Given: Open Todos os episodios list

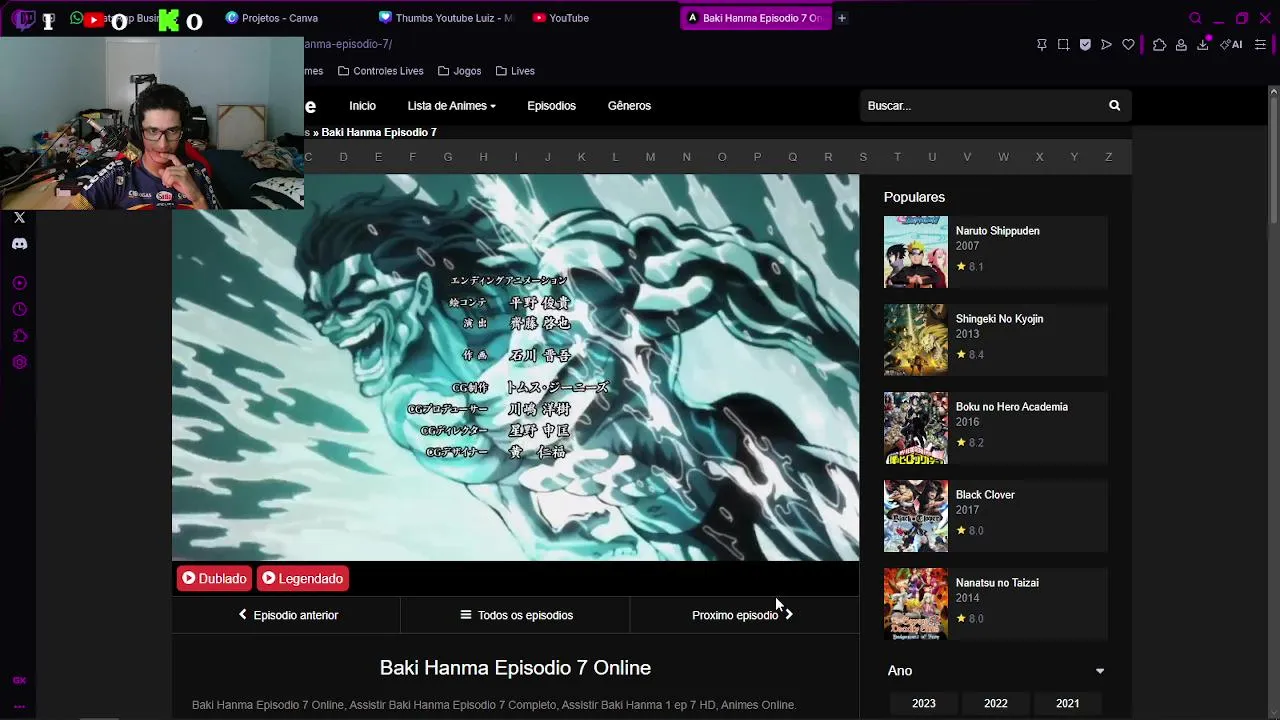Looking at the screenshot, I should (516, 615).
